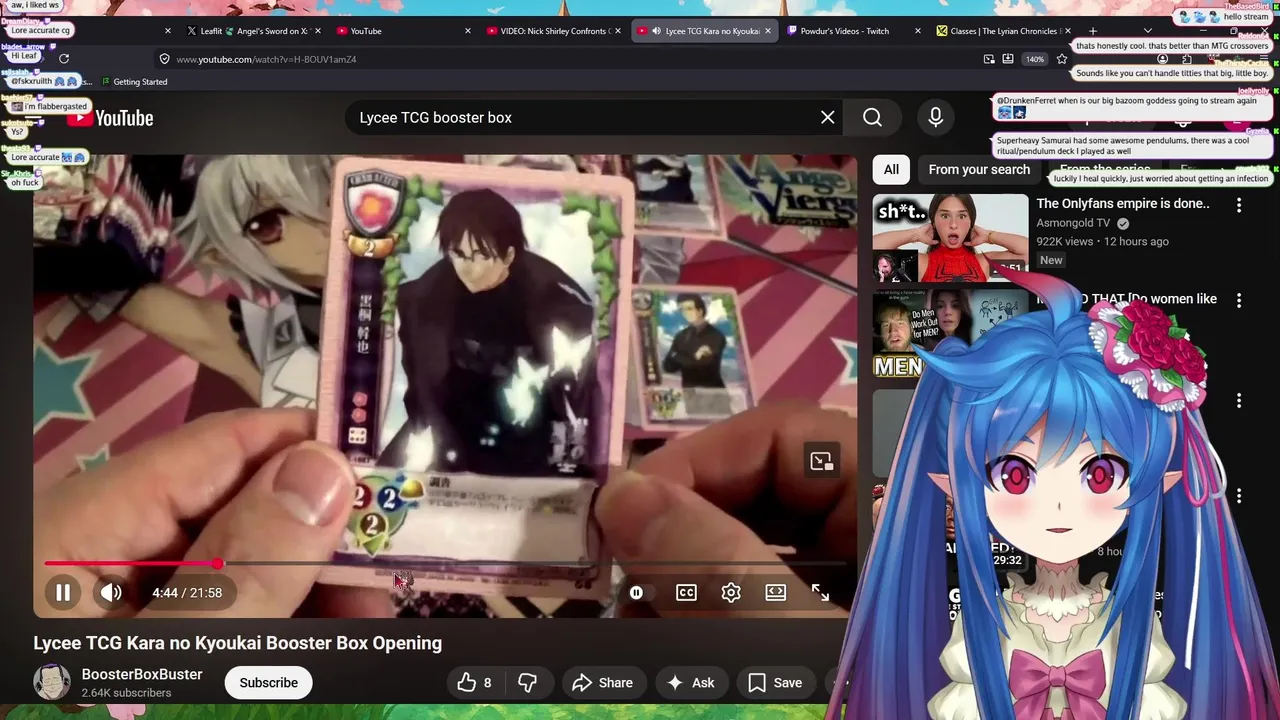Click the 4:44 / 21:58 time display
The height and width of the screenshot is (720, 1280).
click(187, 593)
